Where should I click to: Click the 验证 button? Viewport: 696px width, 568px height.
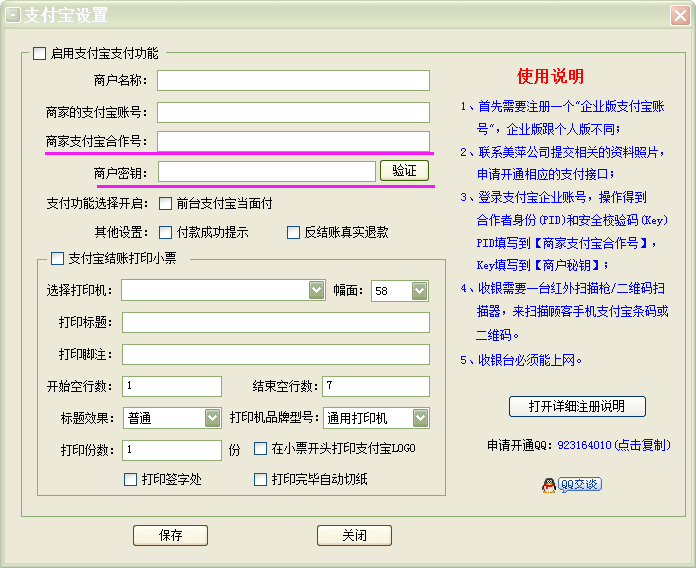404,171
